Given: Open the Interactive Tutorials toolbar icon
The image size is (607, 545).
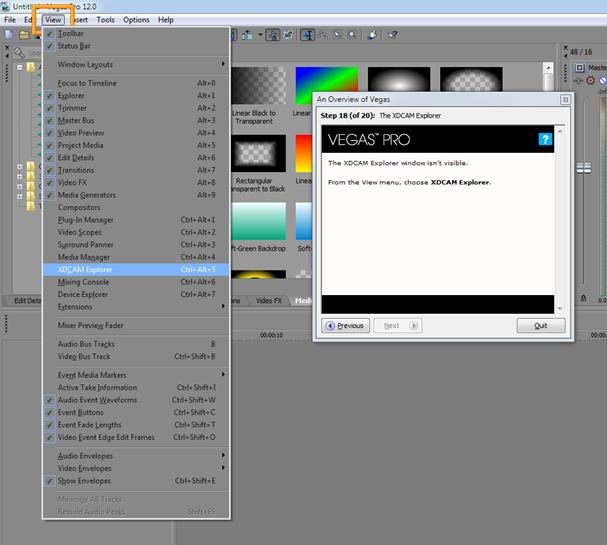Looking at the screenshot, I should tap(372, 35).
